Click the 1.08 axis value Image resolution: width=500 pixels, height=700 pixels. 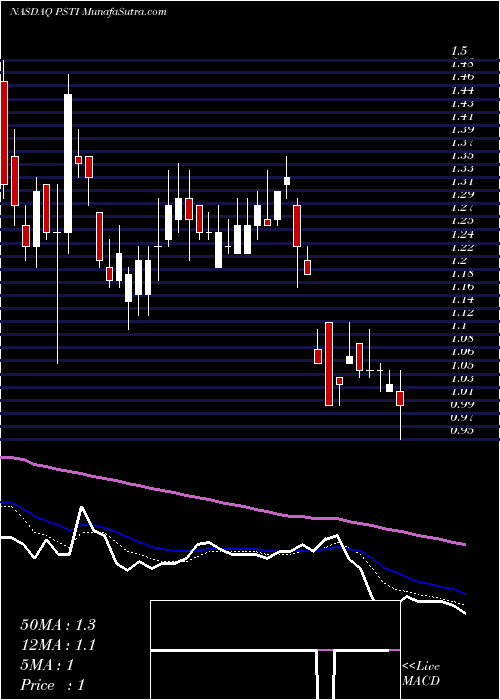pos(463,338)
